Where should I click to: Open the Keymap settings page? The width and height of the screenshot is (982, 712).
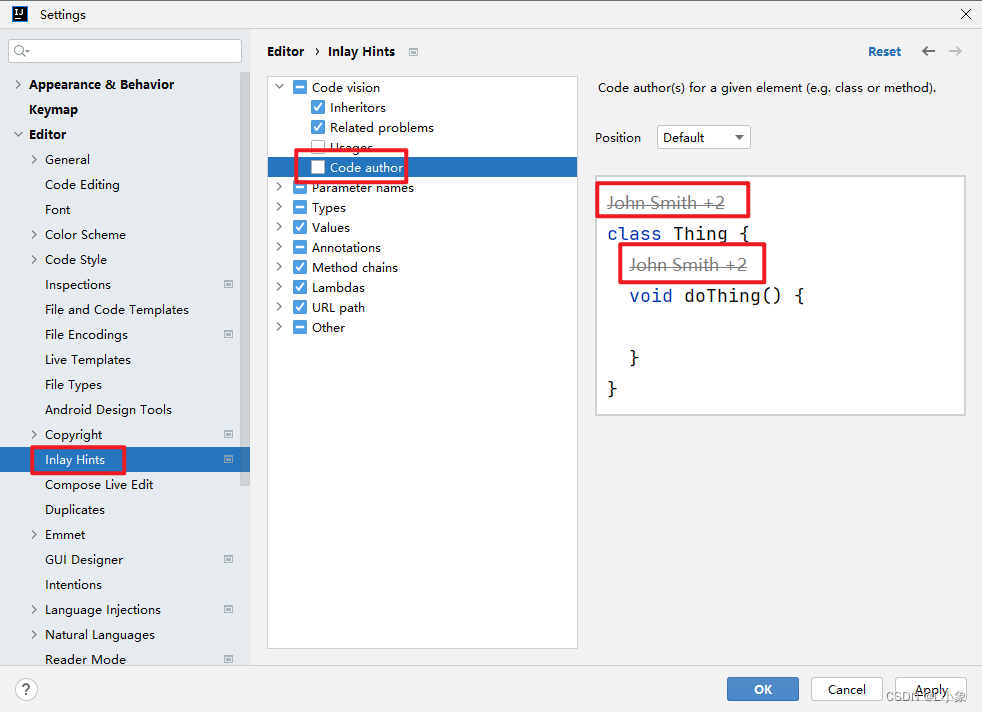(53, 110)
